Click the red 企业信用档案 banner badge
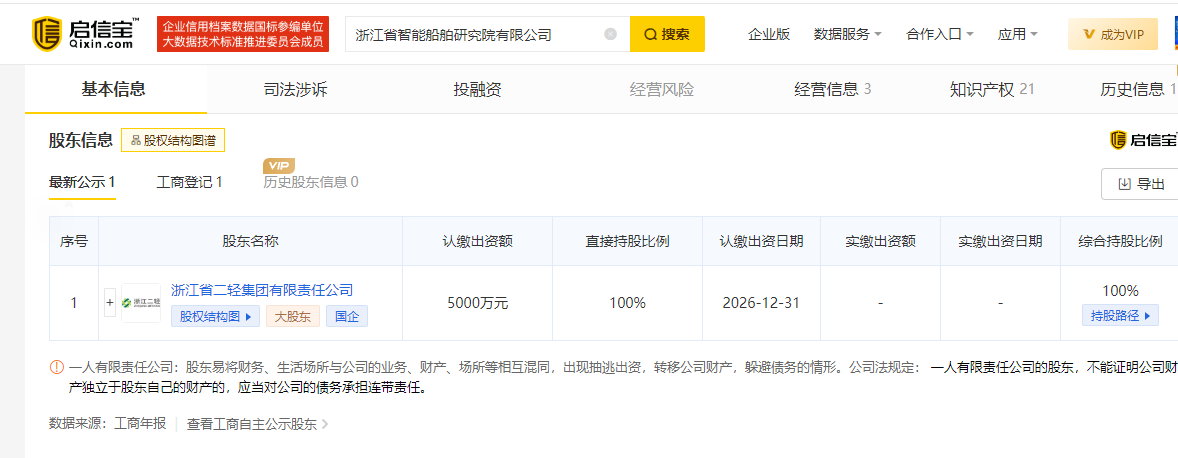This screenshot has height=458, width=1178. pos(243,34)
